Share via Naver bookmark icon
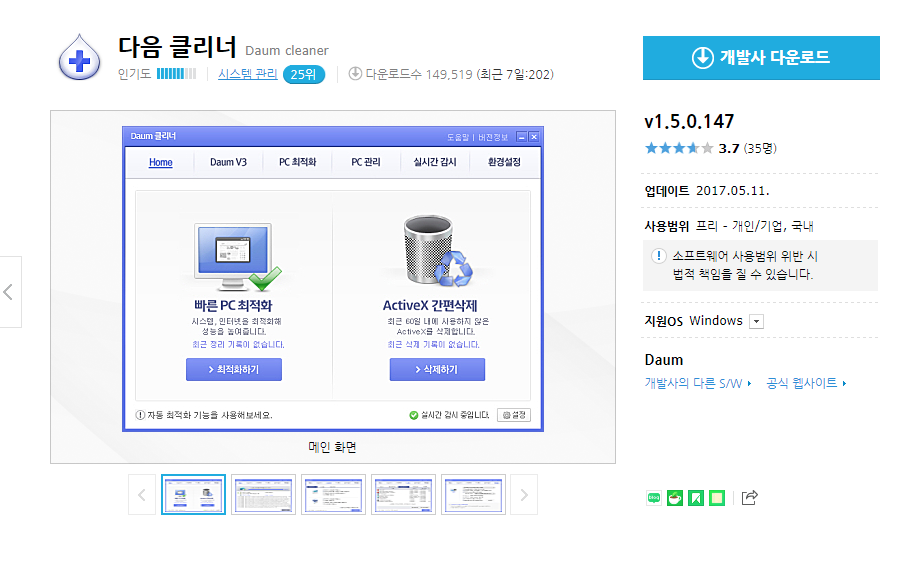 click(696, 498)
